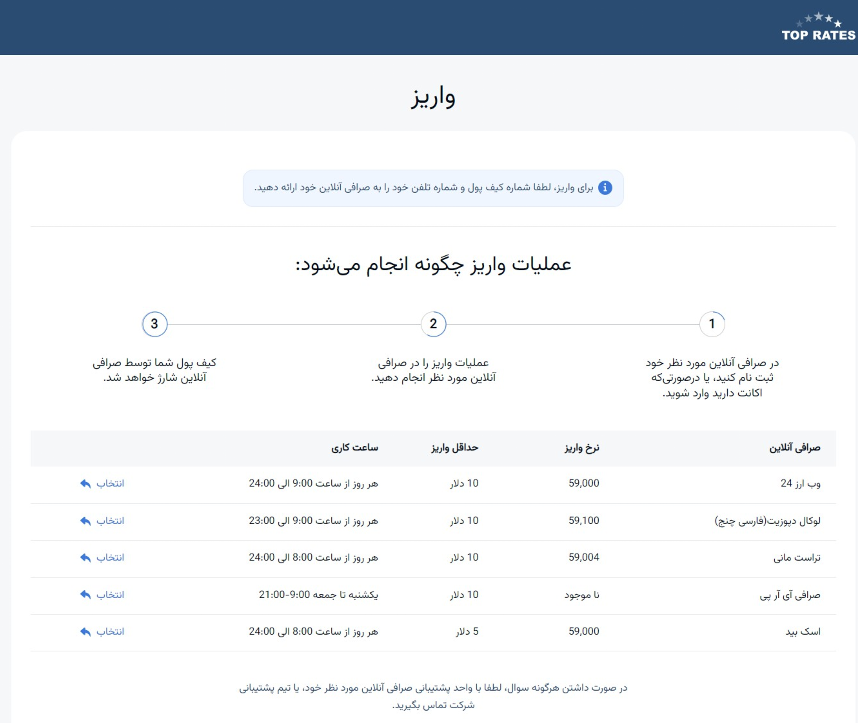Image resolution: width=858 pixels, height=723 pixels.
Task: Click the info notice about wallet number
Action: [x=433, y=188]
